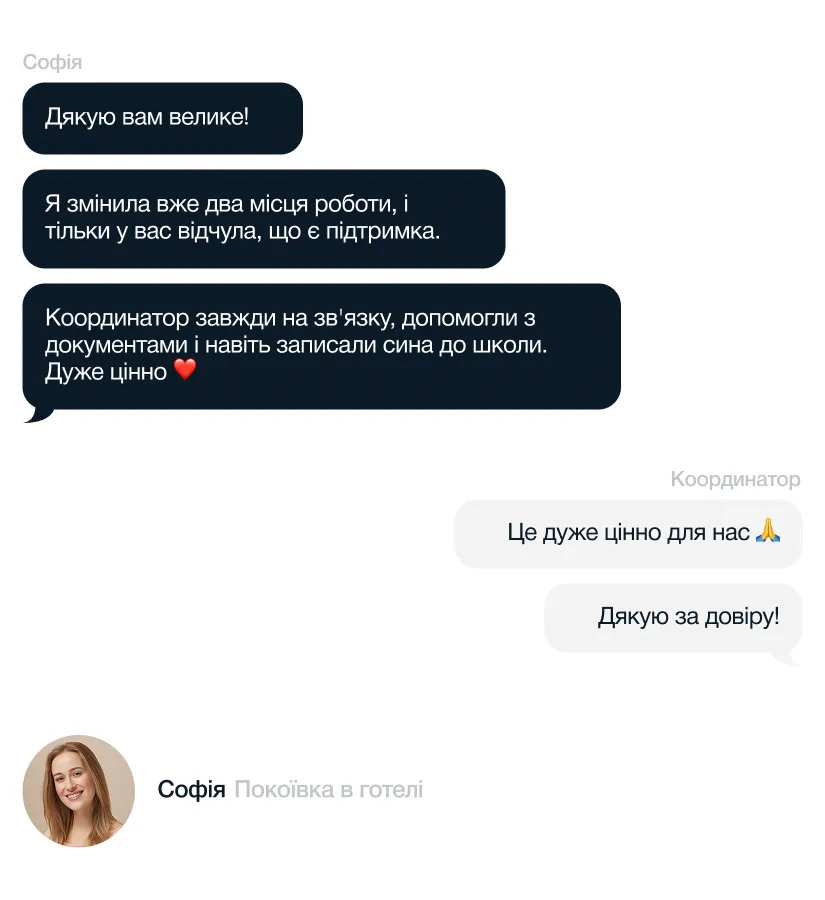Click the message starting with 'Координатор завжди на зв'язку'
This screenshot has width=825, height=900.
click(x=322, y=346)
